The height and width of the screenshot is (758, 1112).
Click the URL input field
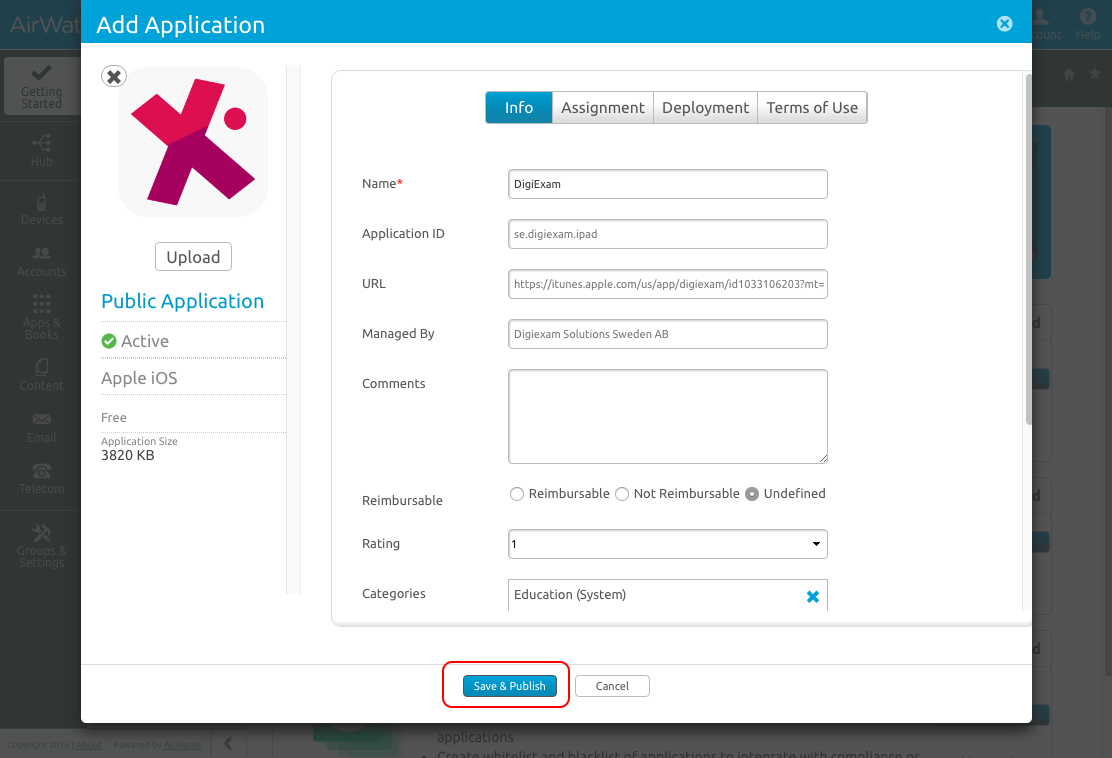pyautogui.click(x=667, y=284)
